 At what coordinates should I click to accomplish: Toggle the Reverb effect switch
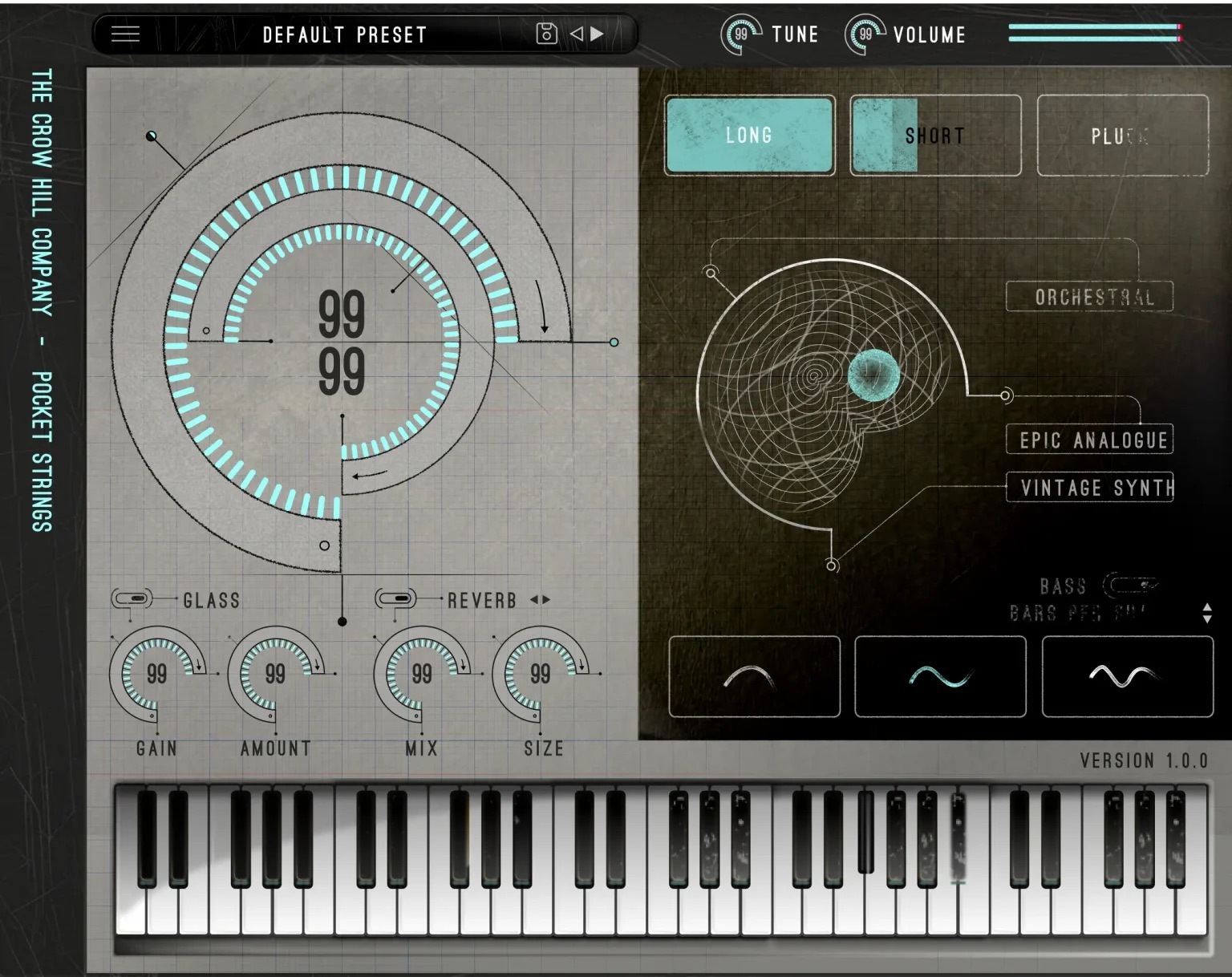click(395, 599)
